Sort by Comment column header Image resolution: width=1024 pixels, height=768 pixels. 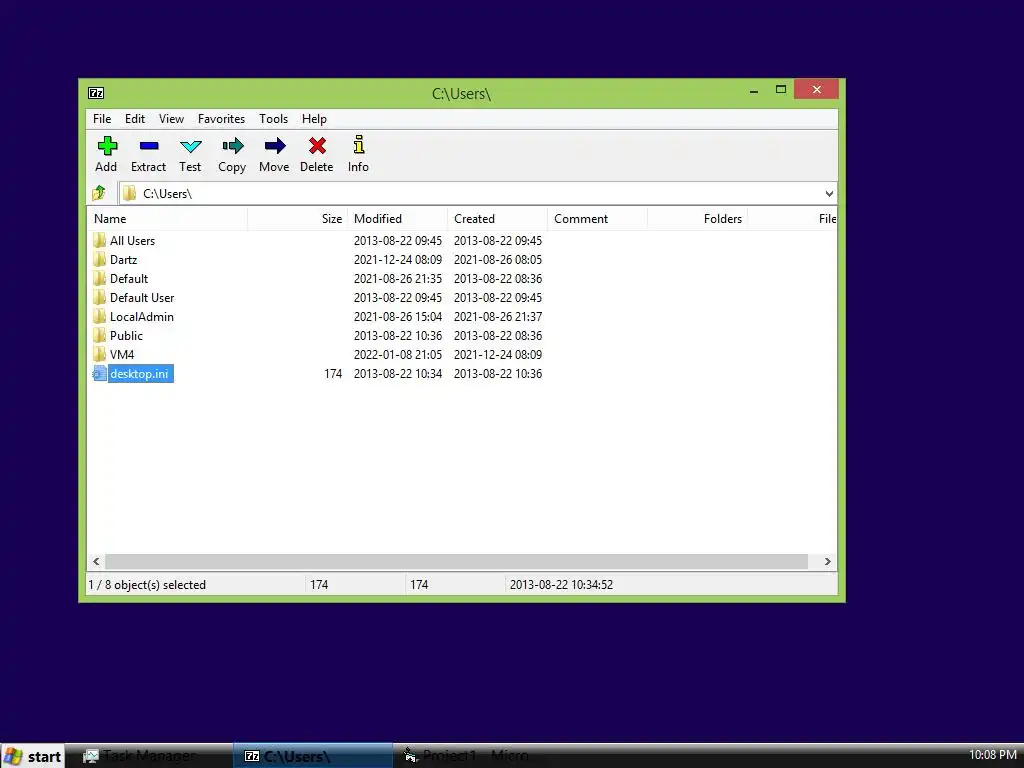click(598, 219)
